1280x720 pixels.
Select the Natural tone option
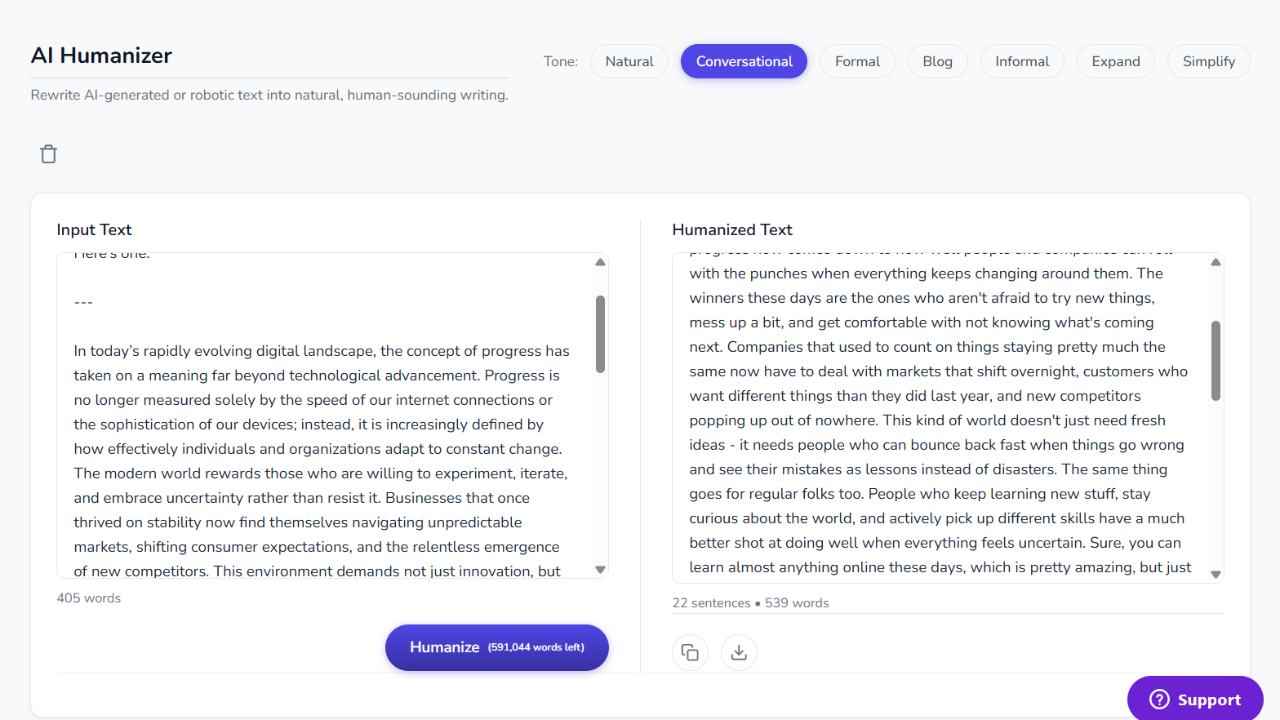point(629,61)
